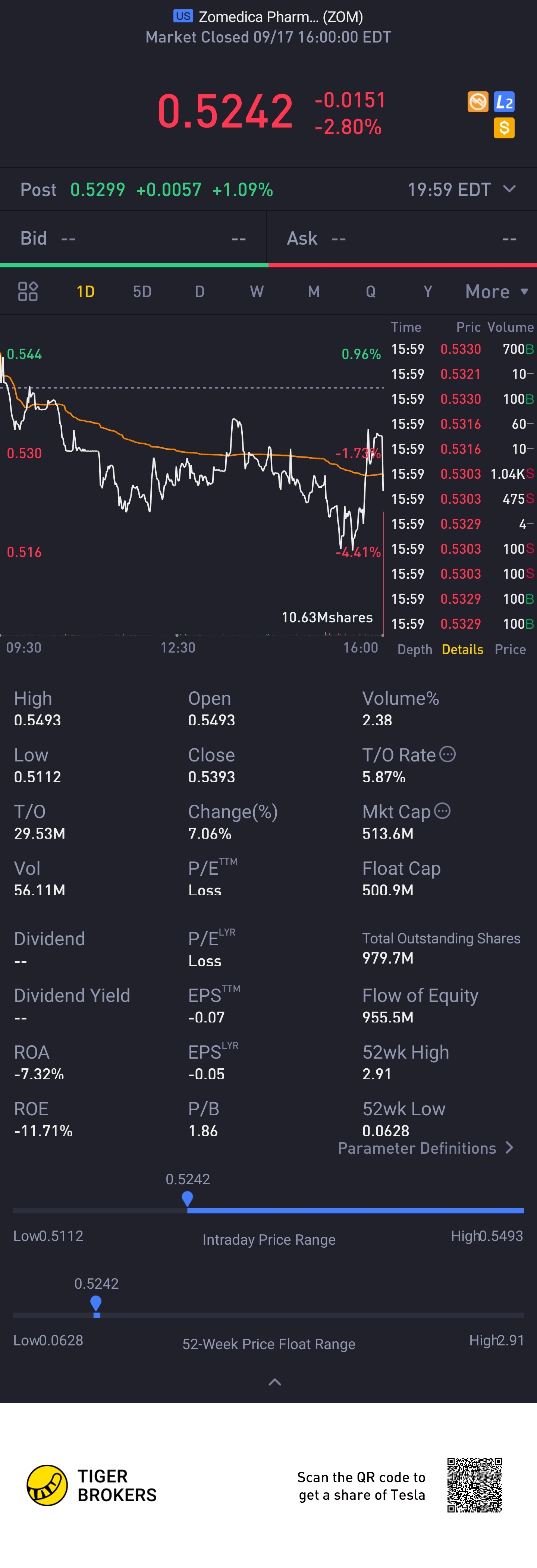
Task: Tap the orange no-shorting badge icon
Action: click(x=478, y=102)
